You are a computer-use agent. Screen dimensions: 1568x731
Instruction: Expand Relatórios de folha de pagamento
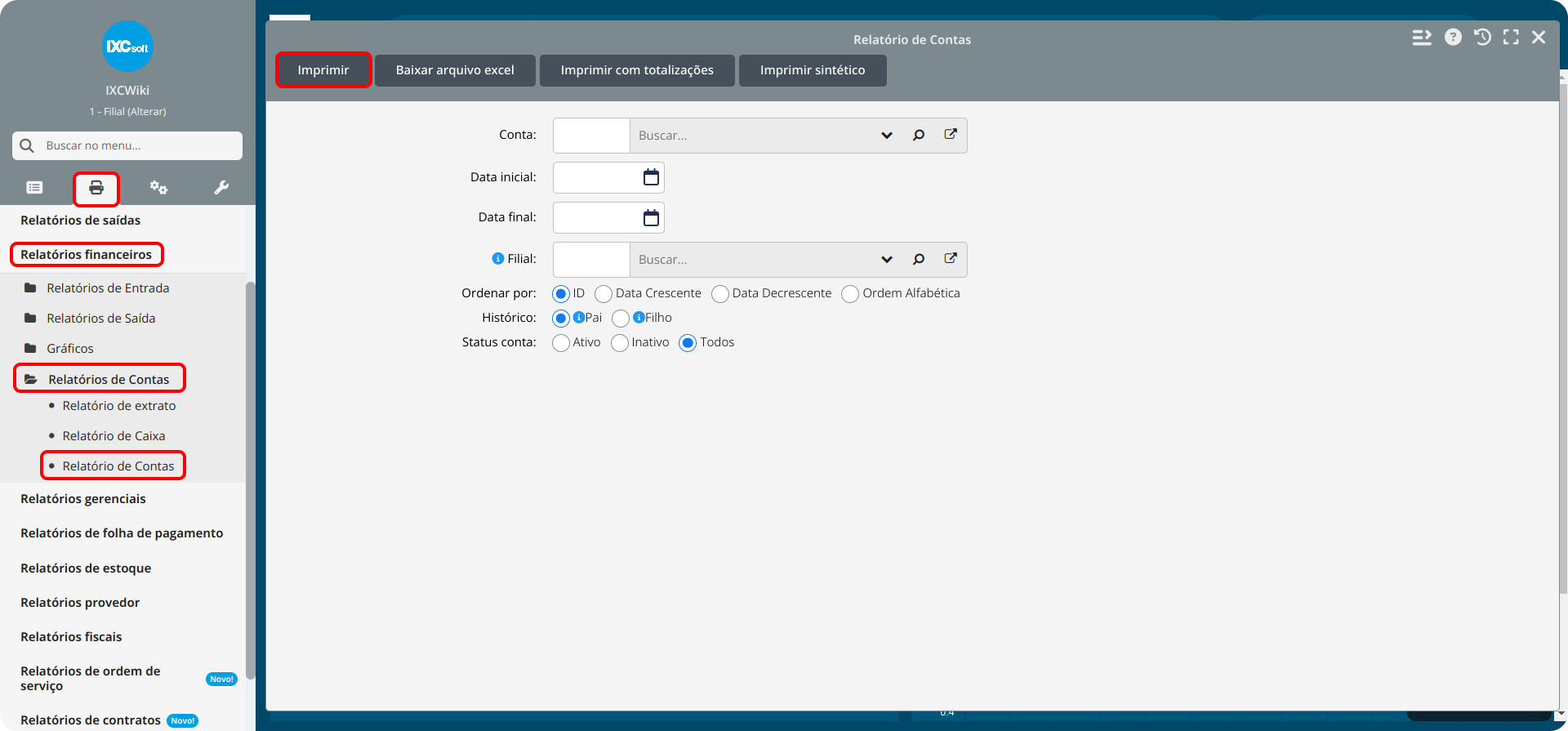coord(122,533)
